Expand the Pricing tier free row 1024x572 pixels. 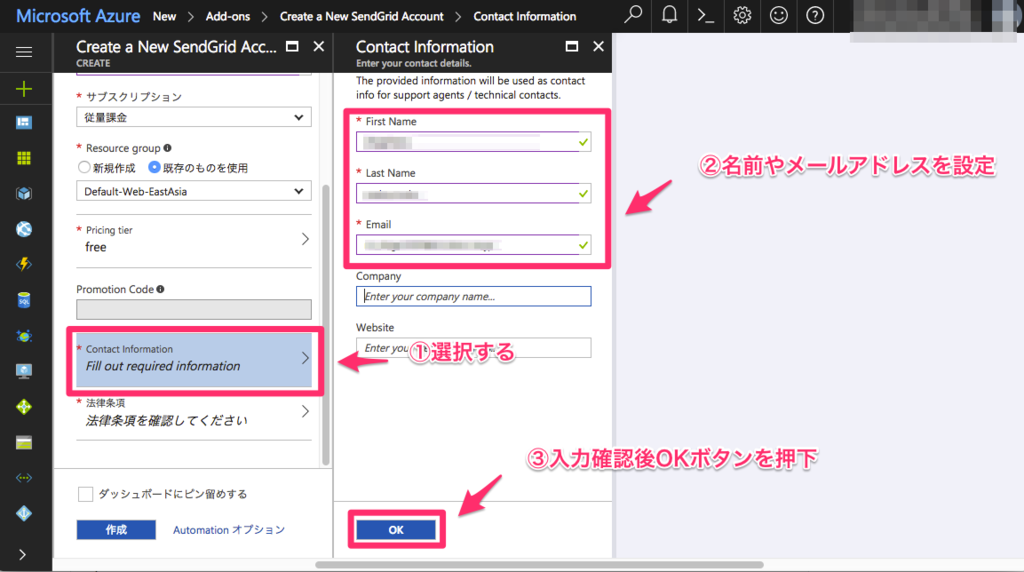click(x=194, y=239)
